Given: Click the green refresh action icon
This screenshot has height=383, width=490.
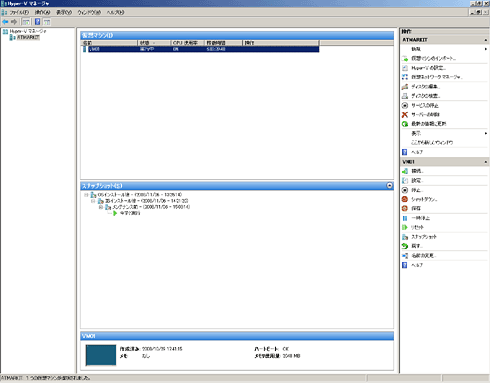Looking at the screenshot, I should point(405,124).
